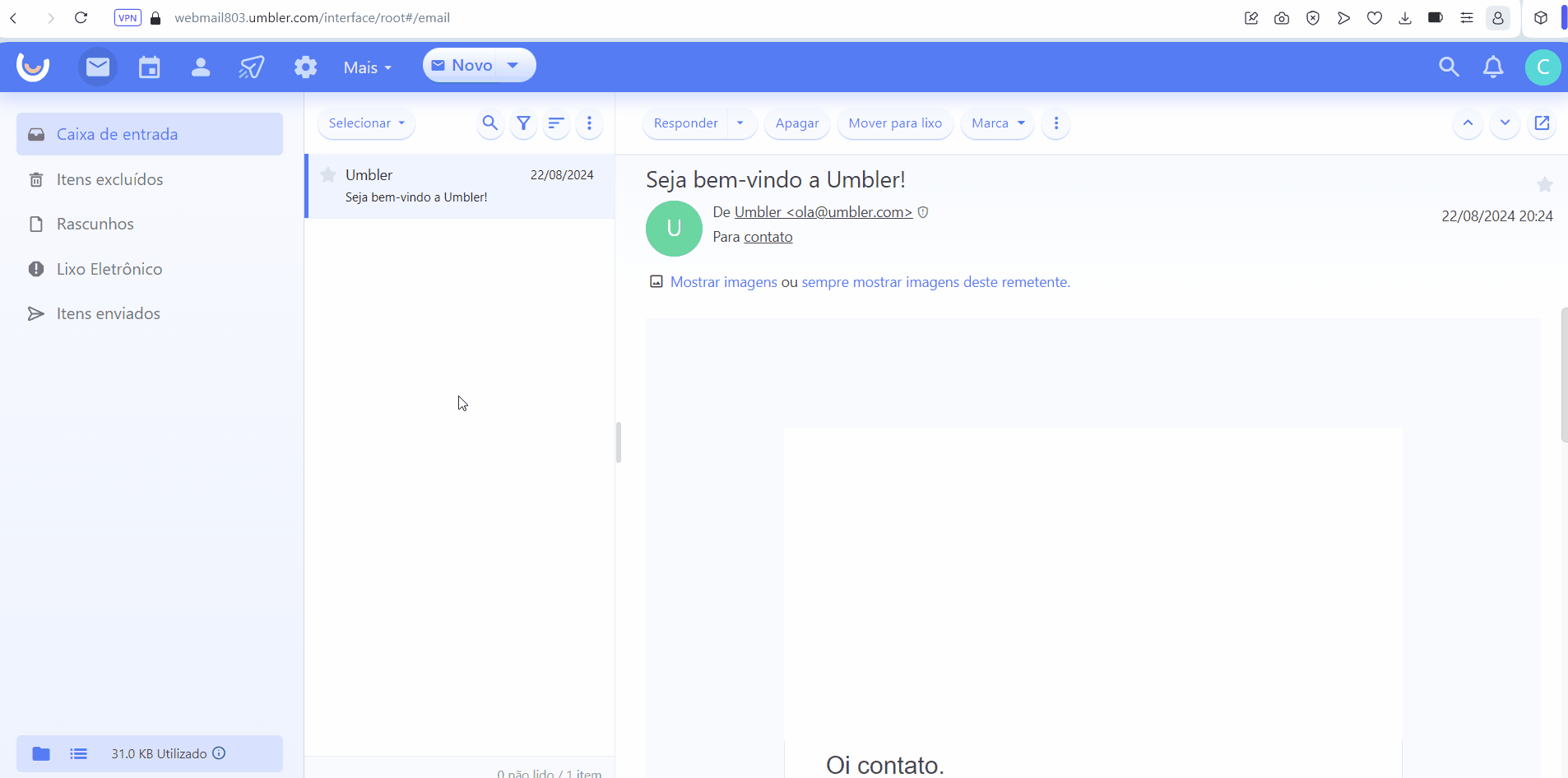
Task: Open the message filter funnel icon
Action: point(523,123)
